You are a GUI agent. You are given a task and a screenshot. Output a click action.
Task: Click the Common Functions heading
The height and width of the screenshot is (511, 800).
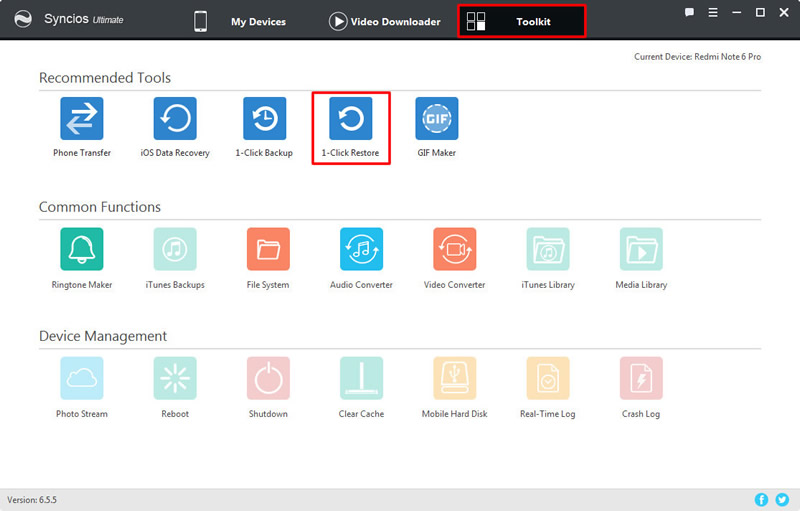tap(100, 207)
